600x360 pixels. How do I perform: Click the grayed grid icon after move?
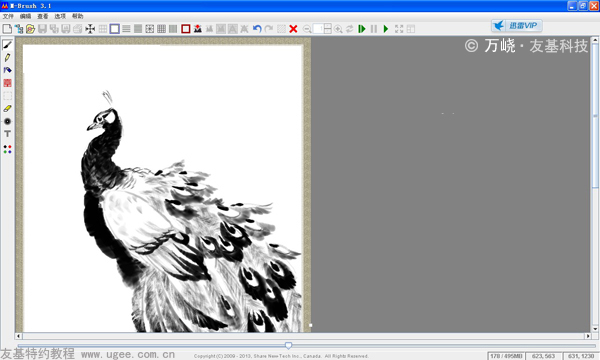(103, 29)
